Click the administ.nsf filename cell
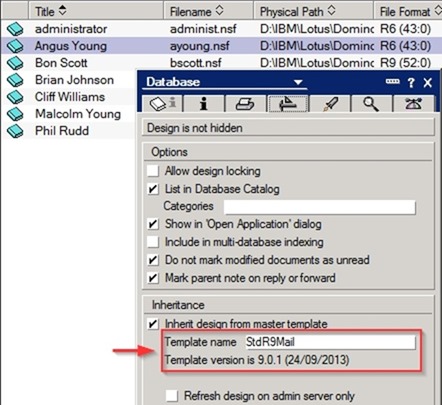The height and width of the screenshot is (405, 442). [203, 29]
